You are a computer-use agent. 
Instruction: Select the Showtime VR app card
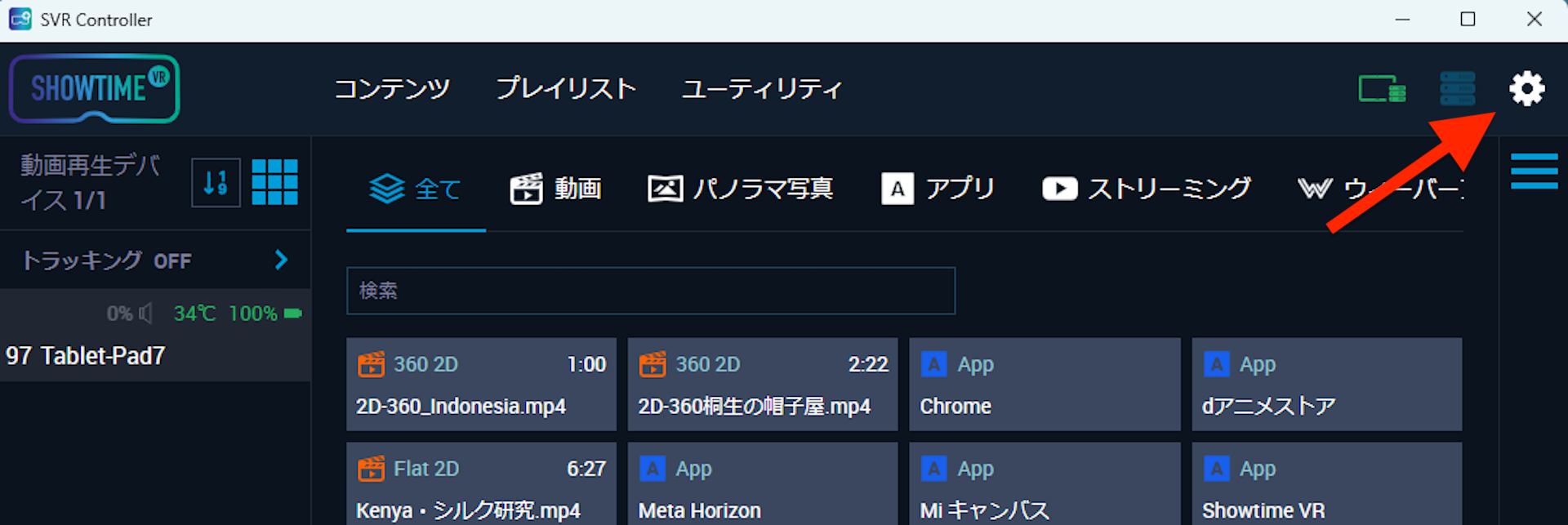tap(1327, 484)
